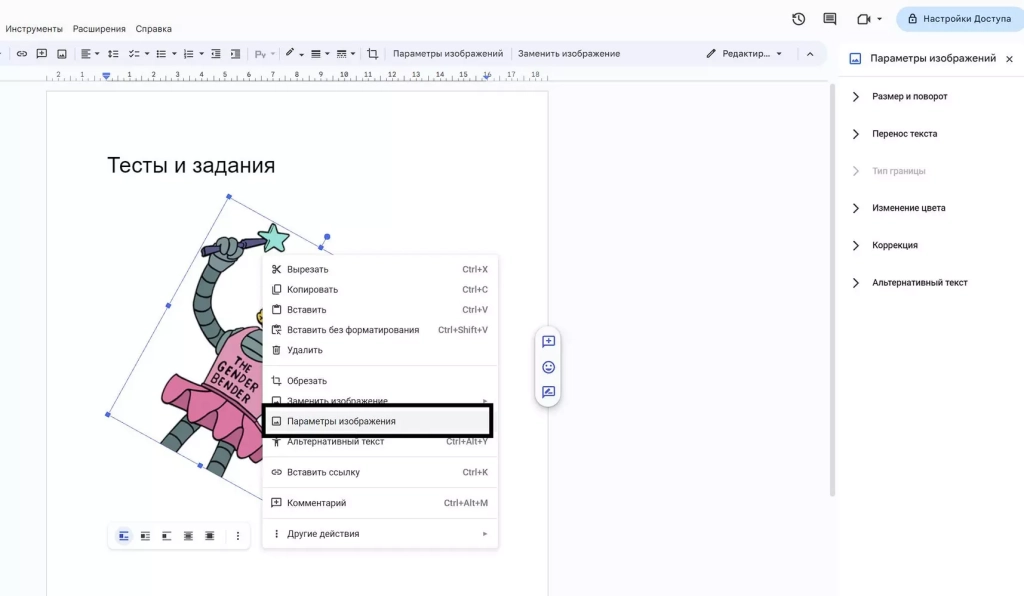This screenshot has width=1024, height=596.
Task: Select the Wrap text image layout option
Action: click(145, 536)
